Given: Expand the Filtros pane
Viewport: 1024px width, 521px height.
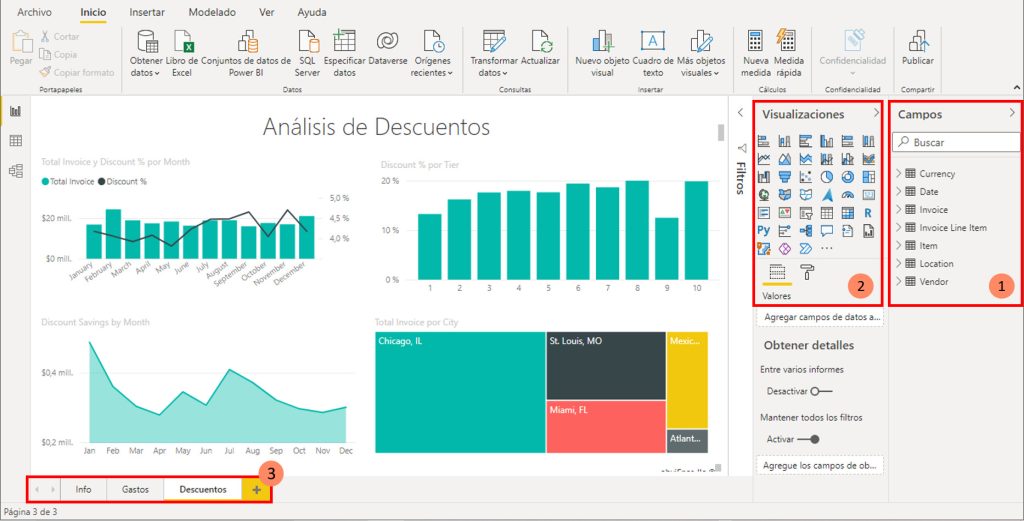Looking at the screenshot, I should (740, 113).
